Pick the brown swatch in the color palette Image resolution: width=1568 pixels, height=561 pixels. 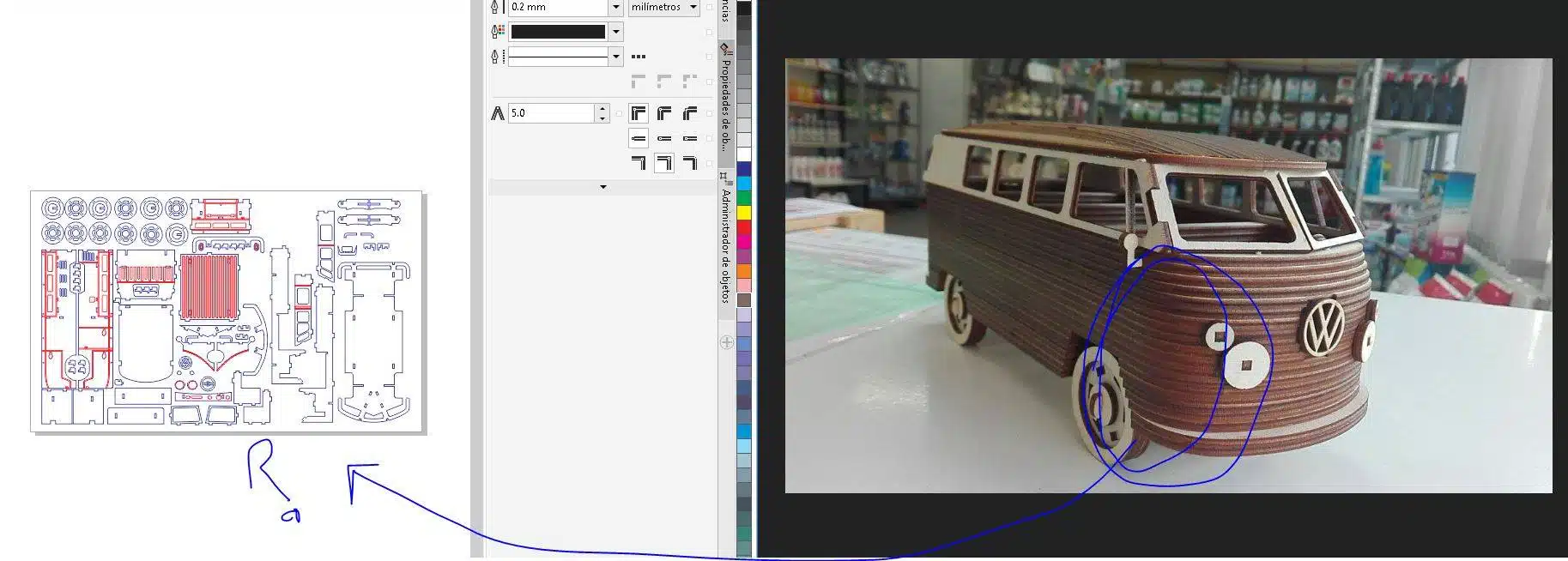click(x=744, y=300)
